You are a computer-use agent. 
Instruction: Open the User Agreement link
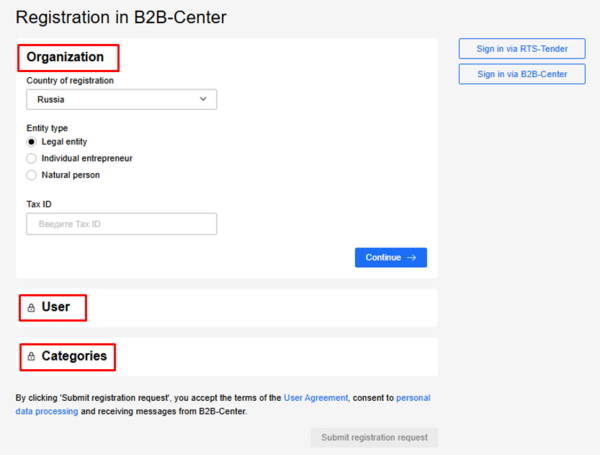click(x=316, y=398)
